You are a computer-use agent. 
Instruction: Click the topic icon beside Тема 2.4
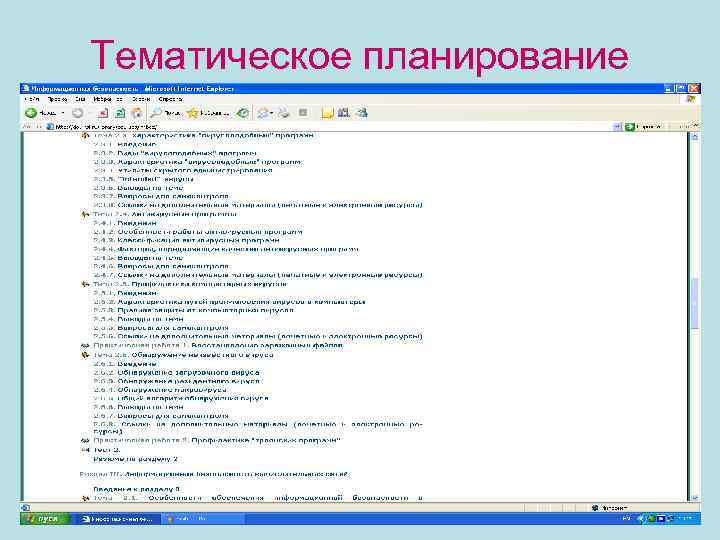pyautogui.click(x=85, y=214)
